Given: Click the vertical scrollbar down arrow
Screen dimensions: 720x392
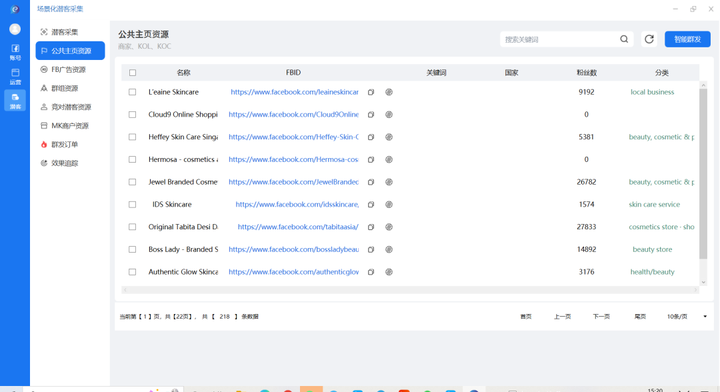Looking at the screenshot, I should pyautogui.click(x=703, y=283).
